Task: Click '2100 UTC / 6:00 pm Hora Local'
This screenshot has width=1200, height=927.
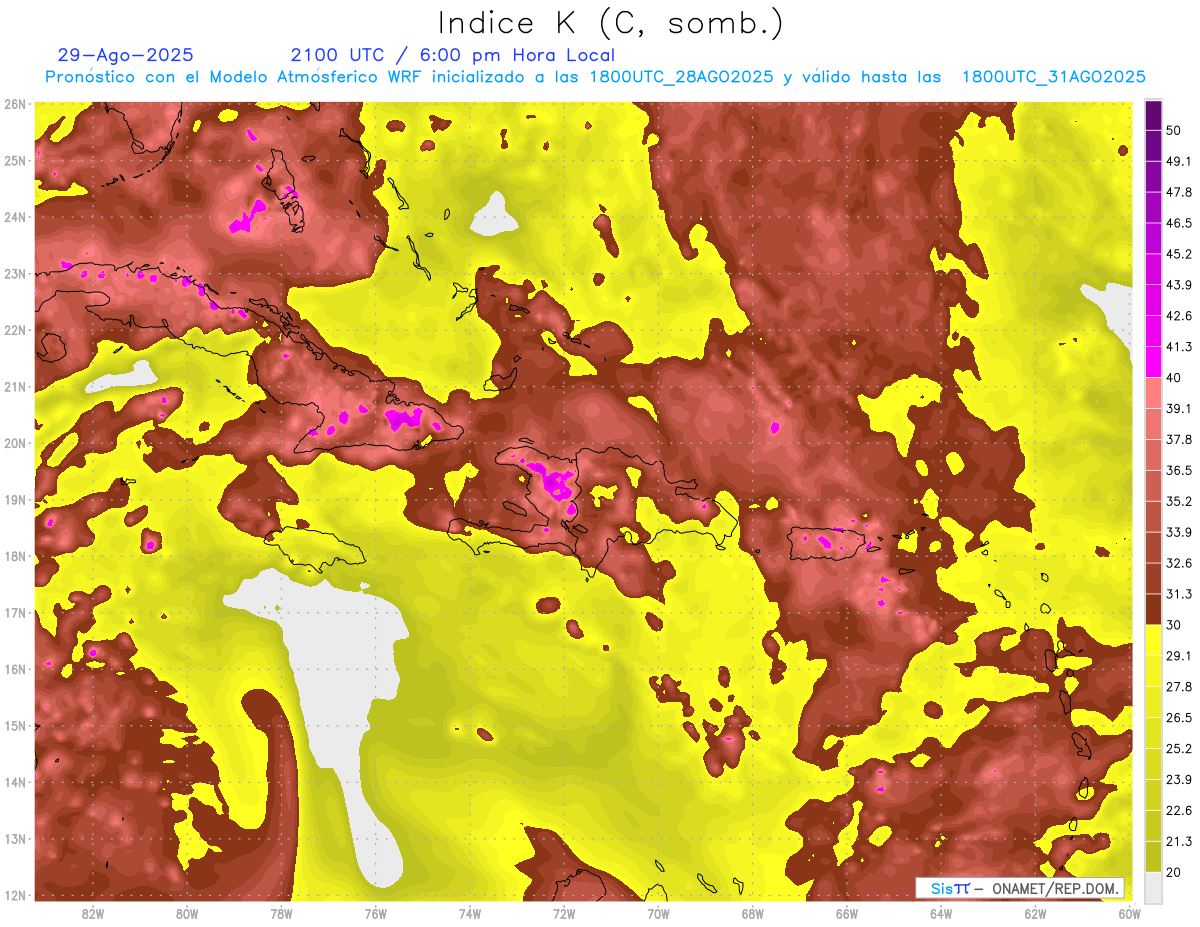Action: (452, 55)
